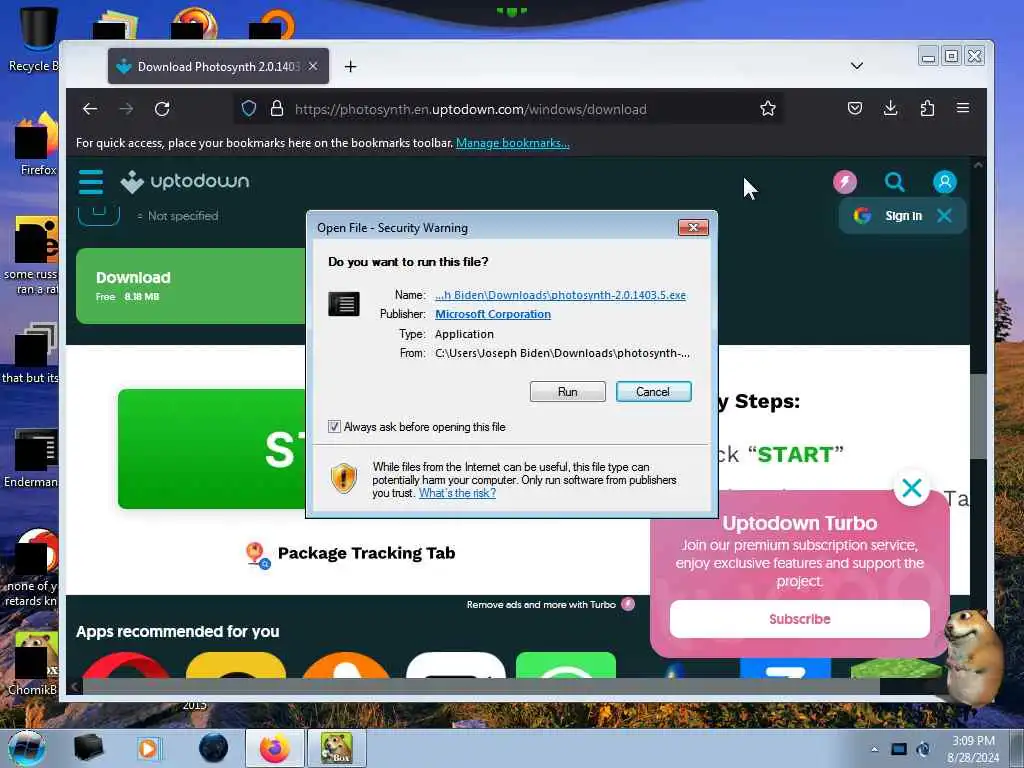Image resolution: width=1024 pixels, height=768 pixels.
Task: Click the network monitor tray icon
Action: coord(899,749)
